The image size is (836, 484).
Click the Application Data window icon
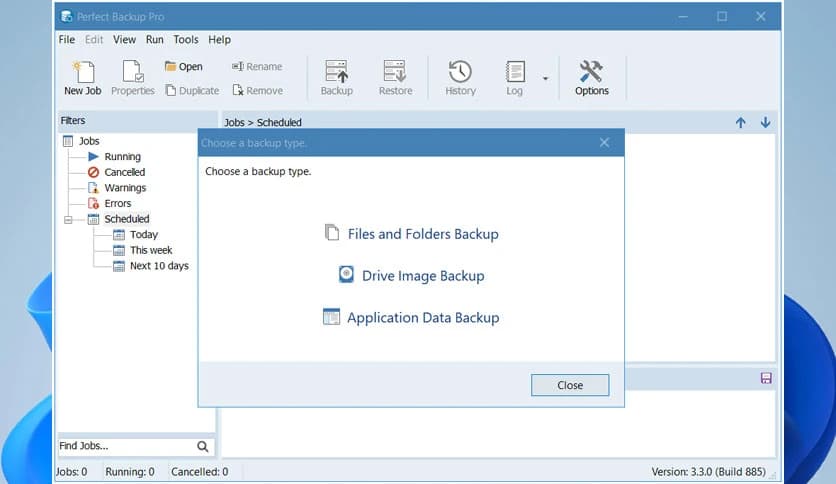(x=331, y=316)
